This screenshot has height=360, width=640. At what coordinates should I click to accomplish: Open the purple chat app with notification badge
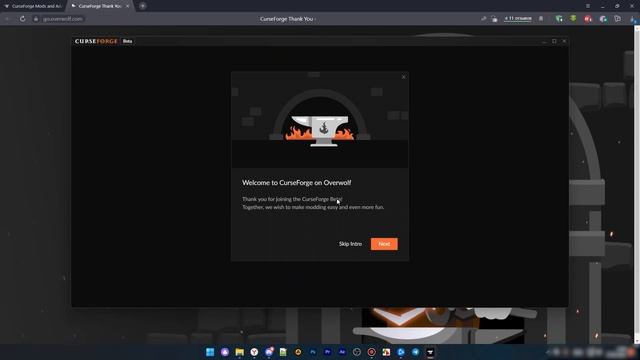(x=269, y=352)
